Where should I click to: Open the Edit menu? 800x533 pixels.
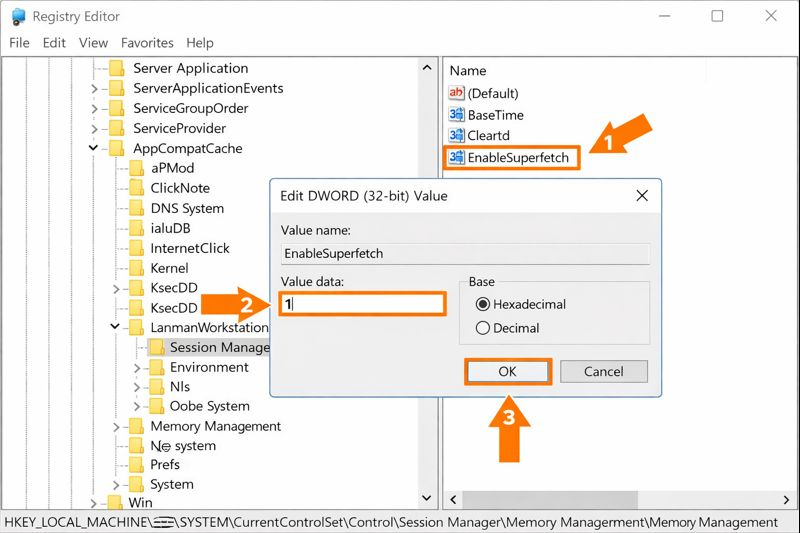pyautogui.click(x=54, y=43)
